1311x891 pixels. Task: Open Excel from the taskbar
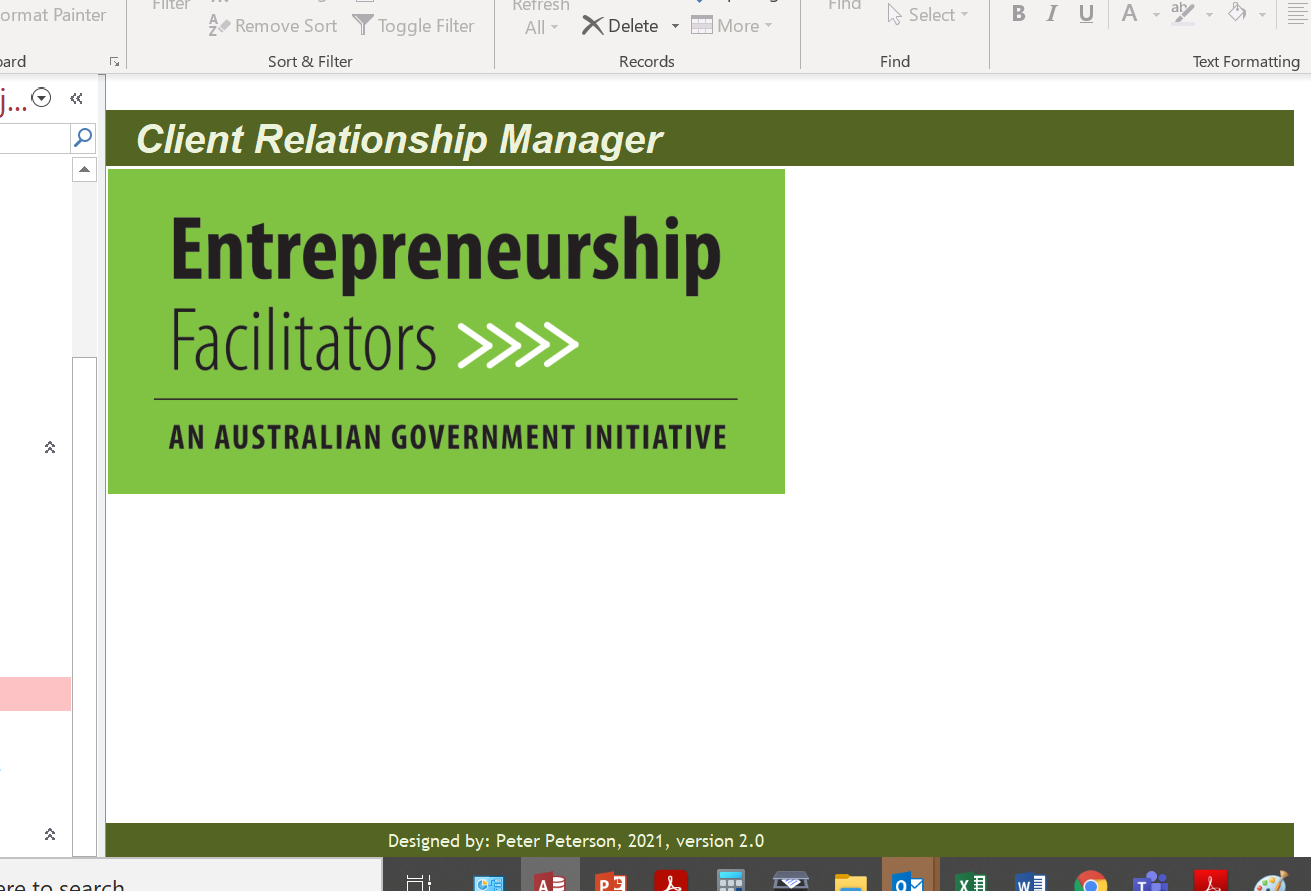point(970,882)
